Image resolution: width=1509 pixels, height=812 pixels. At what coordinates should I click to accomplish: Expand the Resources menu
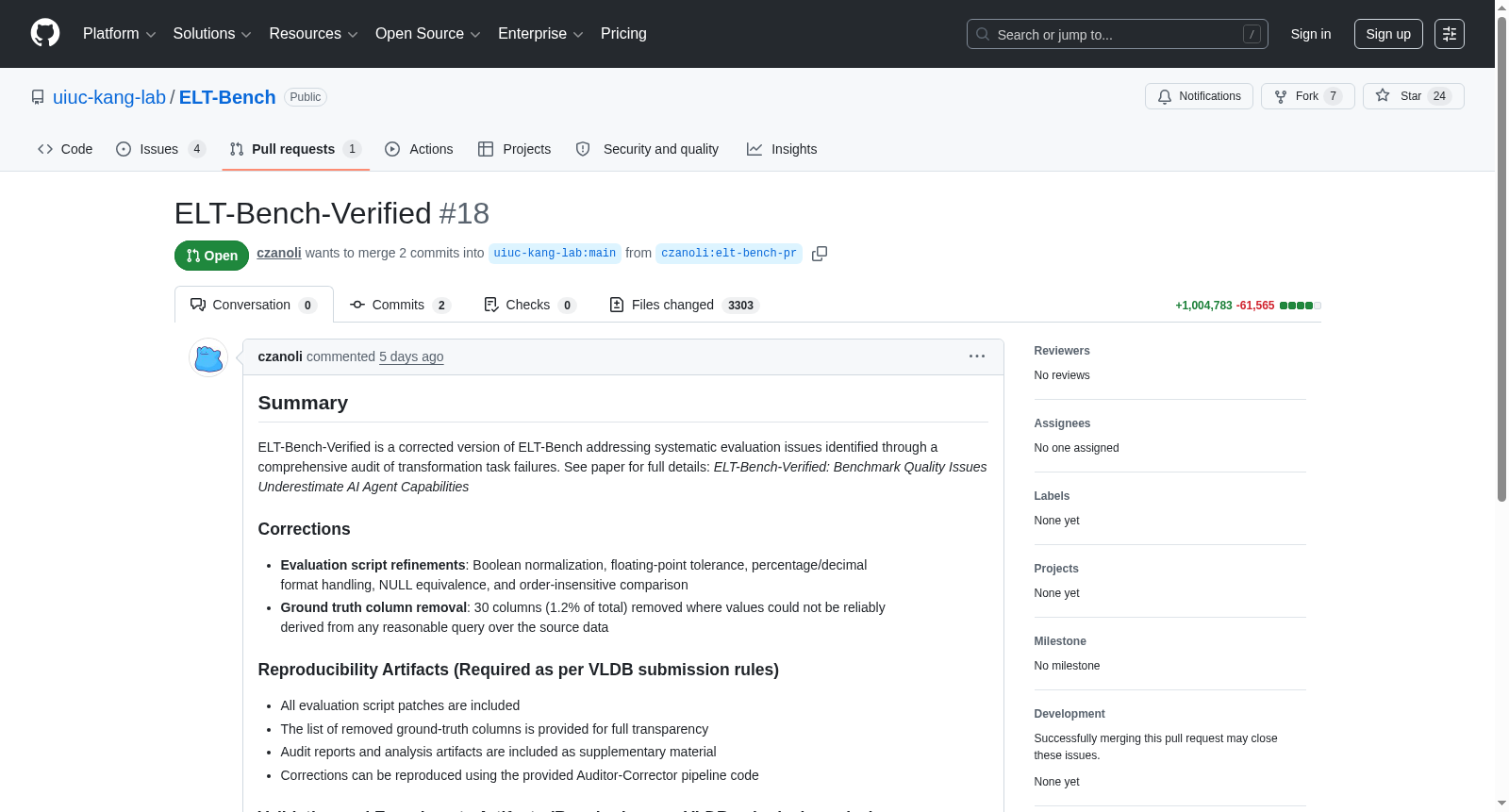click(x=314, y=34)
